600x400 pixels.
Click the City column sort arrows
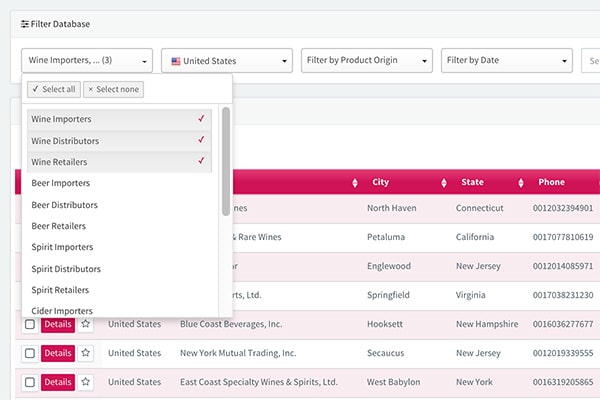444,183
